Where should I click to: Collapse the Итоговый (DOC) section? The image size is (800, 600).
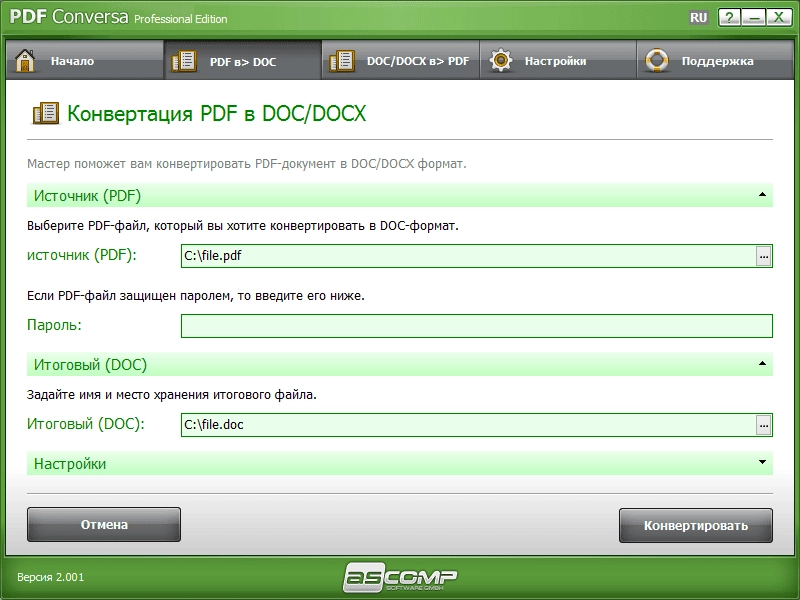(762, 363)
